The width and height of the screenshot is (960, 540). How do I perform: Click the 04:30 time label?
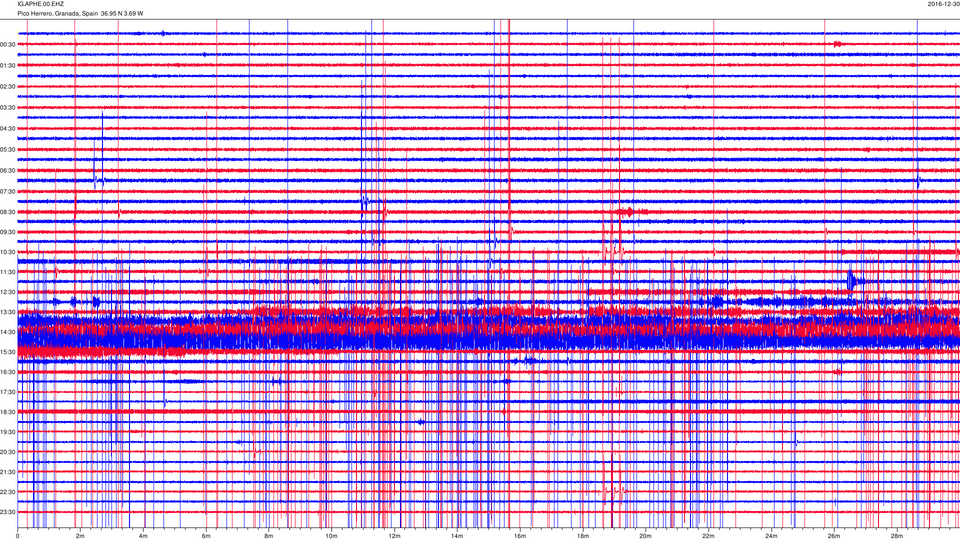coord(8,129)
